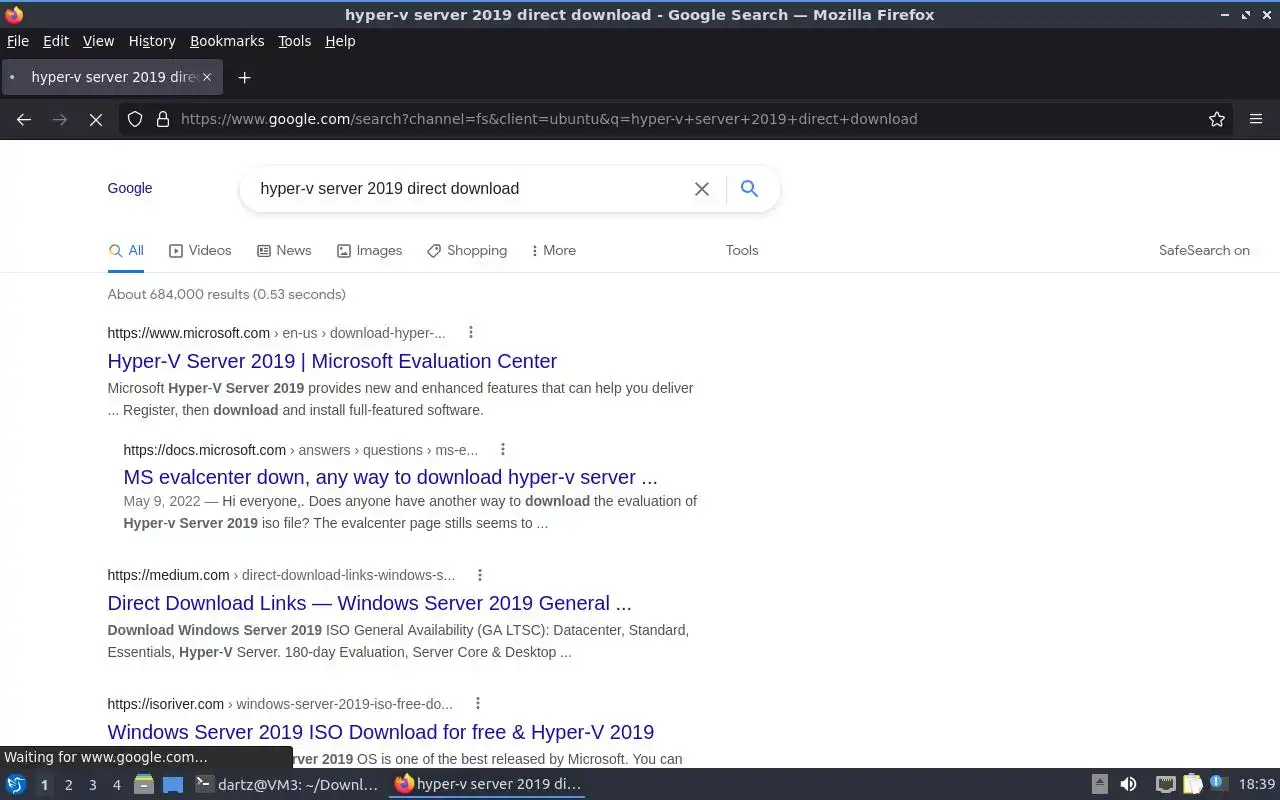This screenshot has width=1280, height=800.
Task: Open Windows Server 2019 ISO Download isoriver link
Action: click(380, 732)
